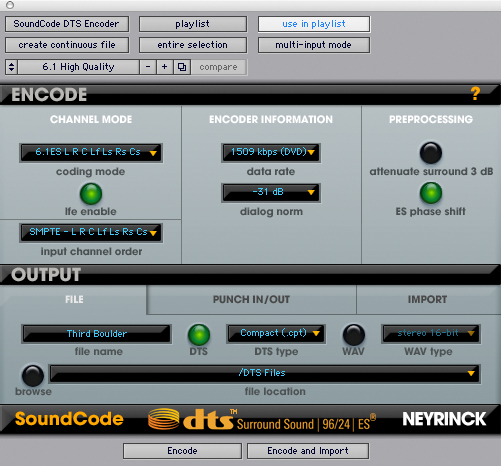
Task: Select previous preset with minus button
Action: coord(148,67)
